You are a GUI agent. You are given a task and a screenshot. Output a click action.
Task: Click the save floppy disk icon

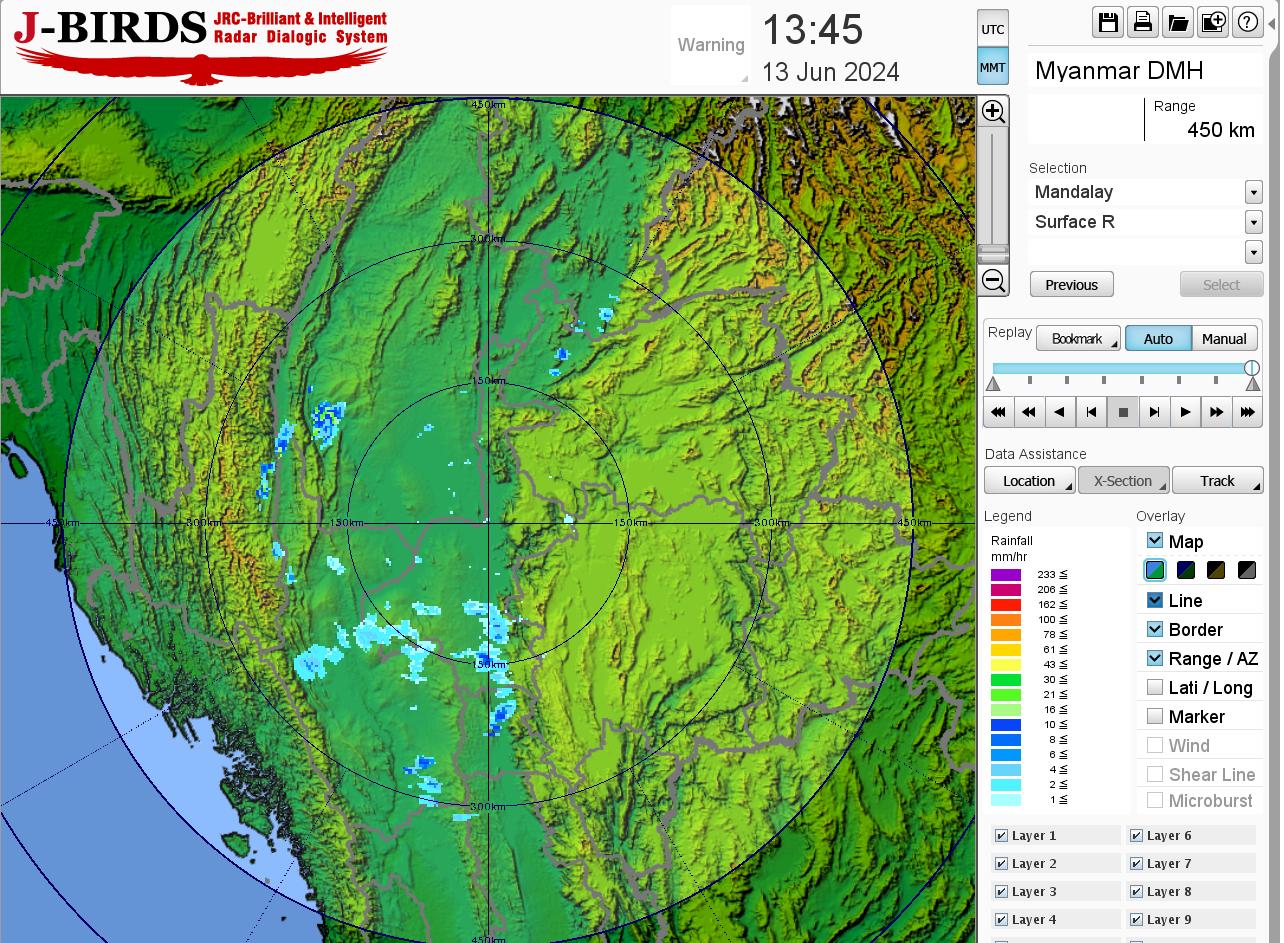(x=1108, y=22)
